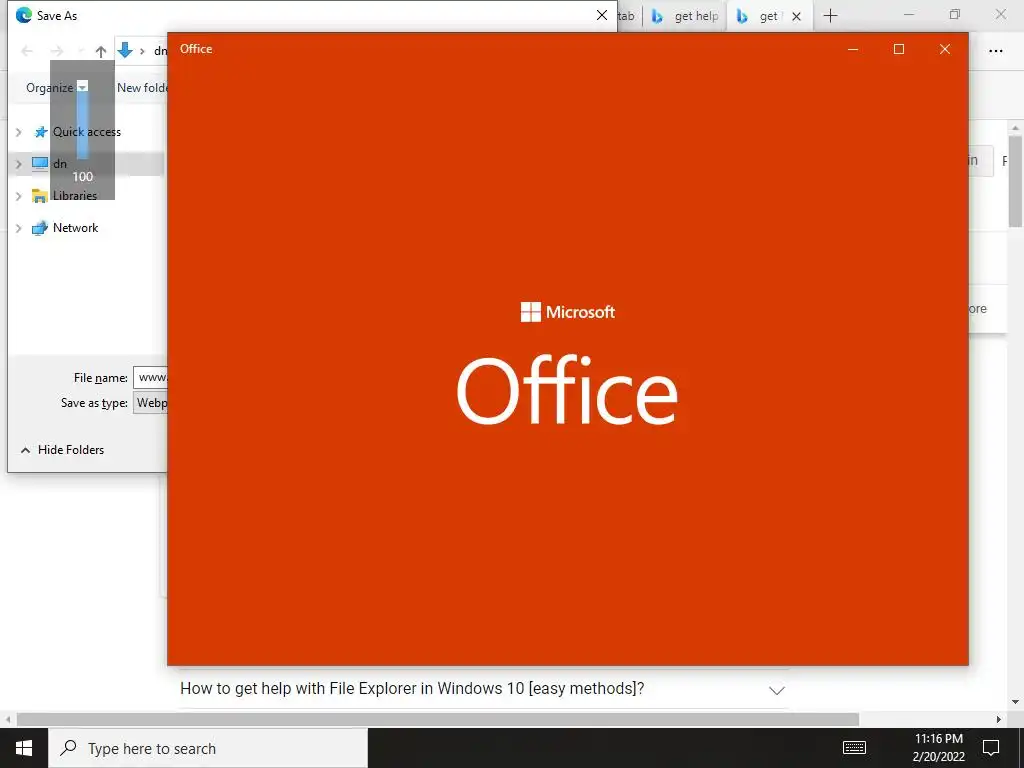Viewport: 1024px width, 768px height.
Task: Close the Office splash window
Action: 944,49
